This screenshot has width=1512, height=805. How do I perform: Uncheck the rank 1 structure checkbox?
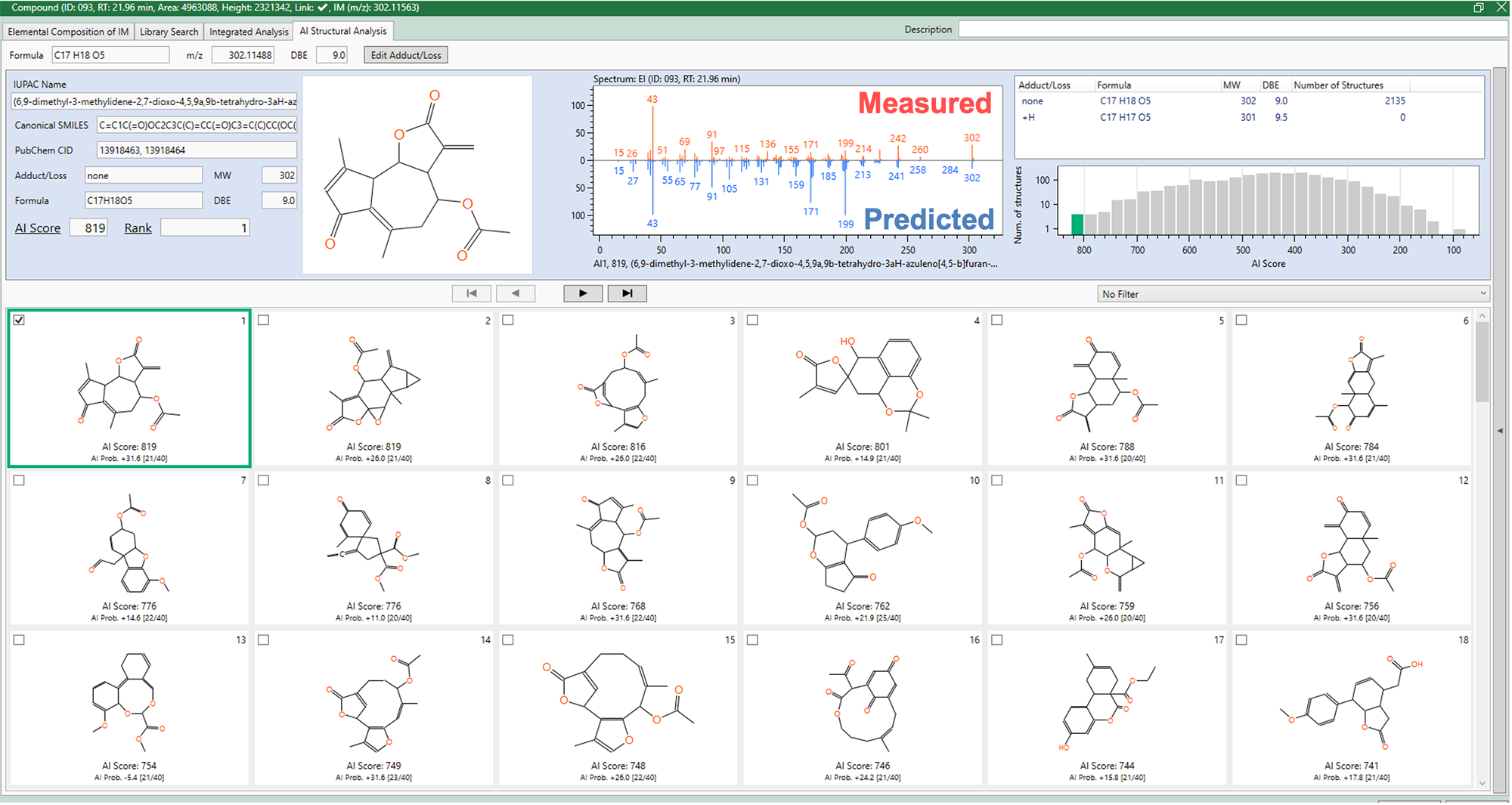point(19,320)
